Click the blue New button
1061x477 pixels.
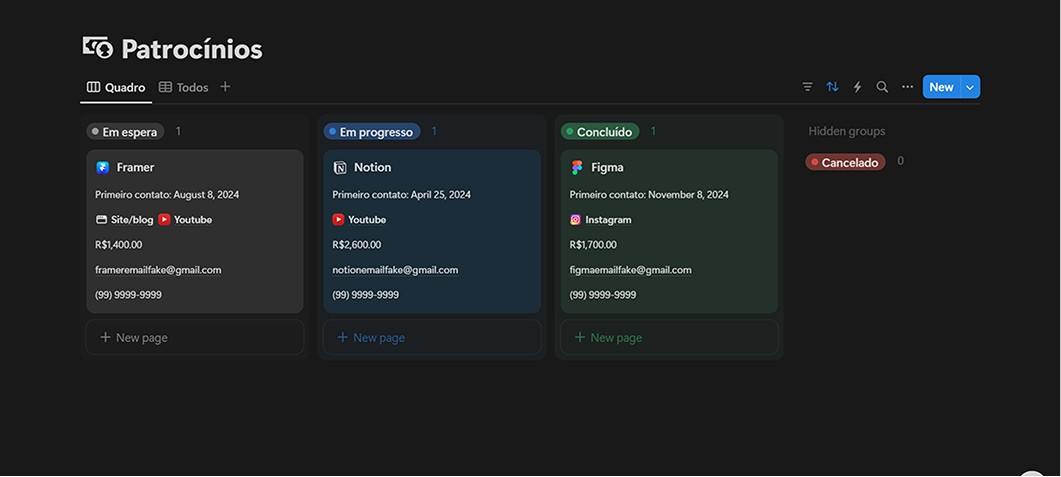(941, 87)
